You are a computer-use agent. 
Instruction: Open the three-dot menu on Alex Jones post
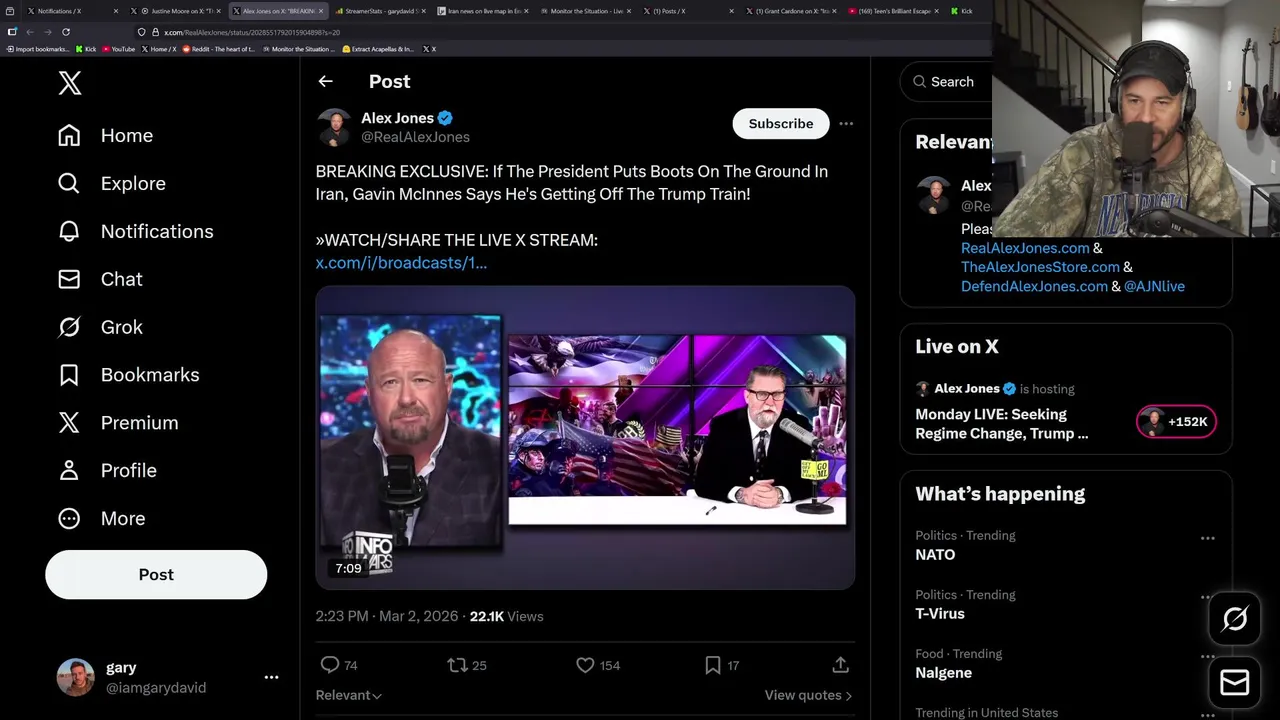846,123
